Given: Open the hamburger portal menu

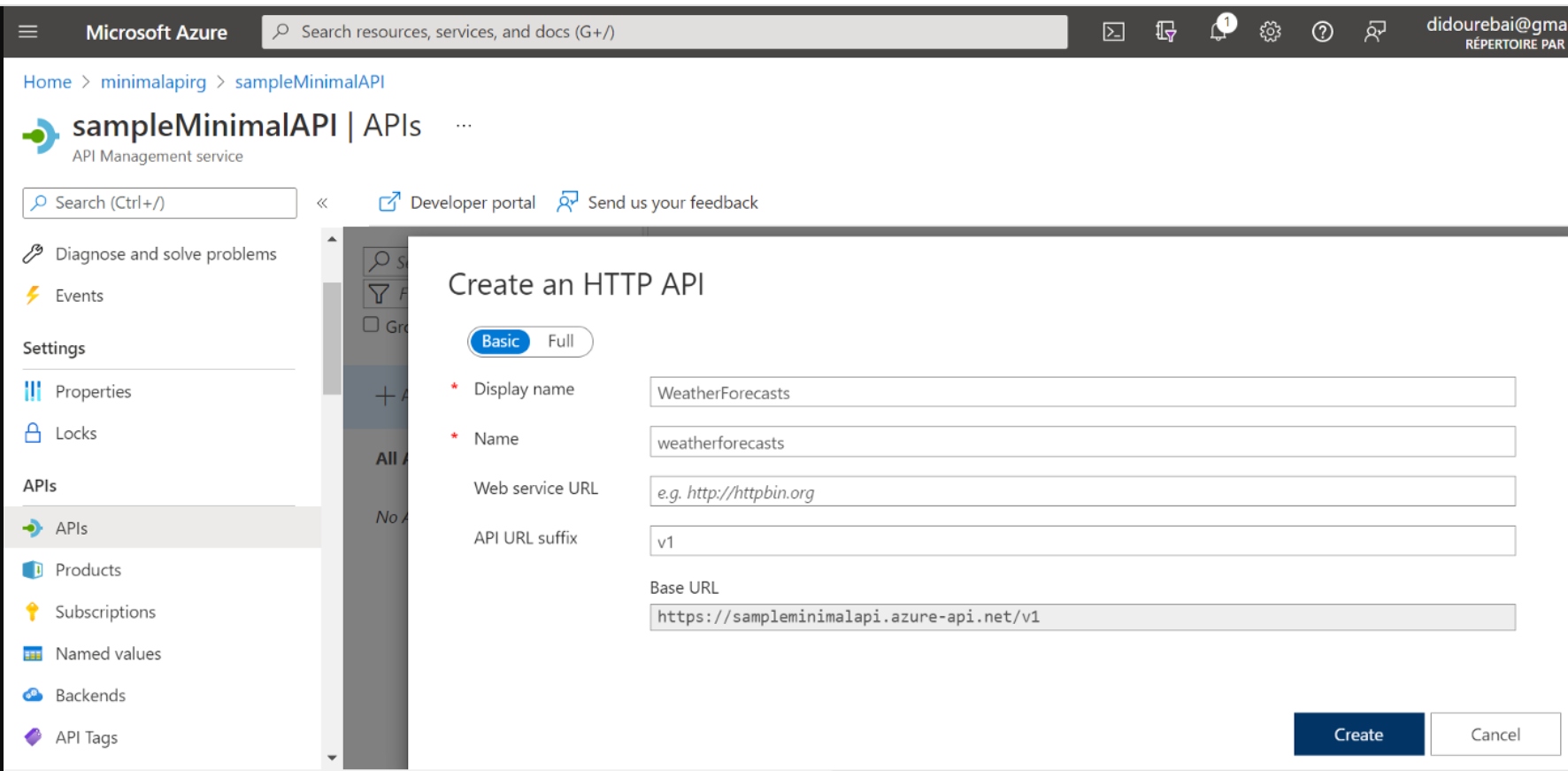Looking at the screenshot, I should coord(28,32).
